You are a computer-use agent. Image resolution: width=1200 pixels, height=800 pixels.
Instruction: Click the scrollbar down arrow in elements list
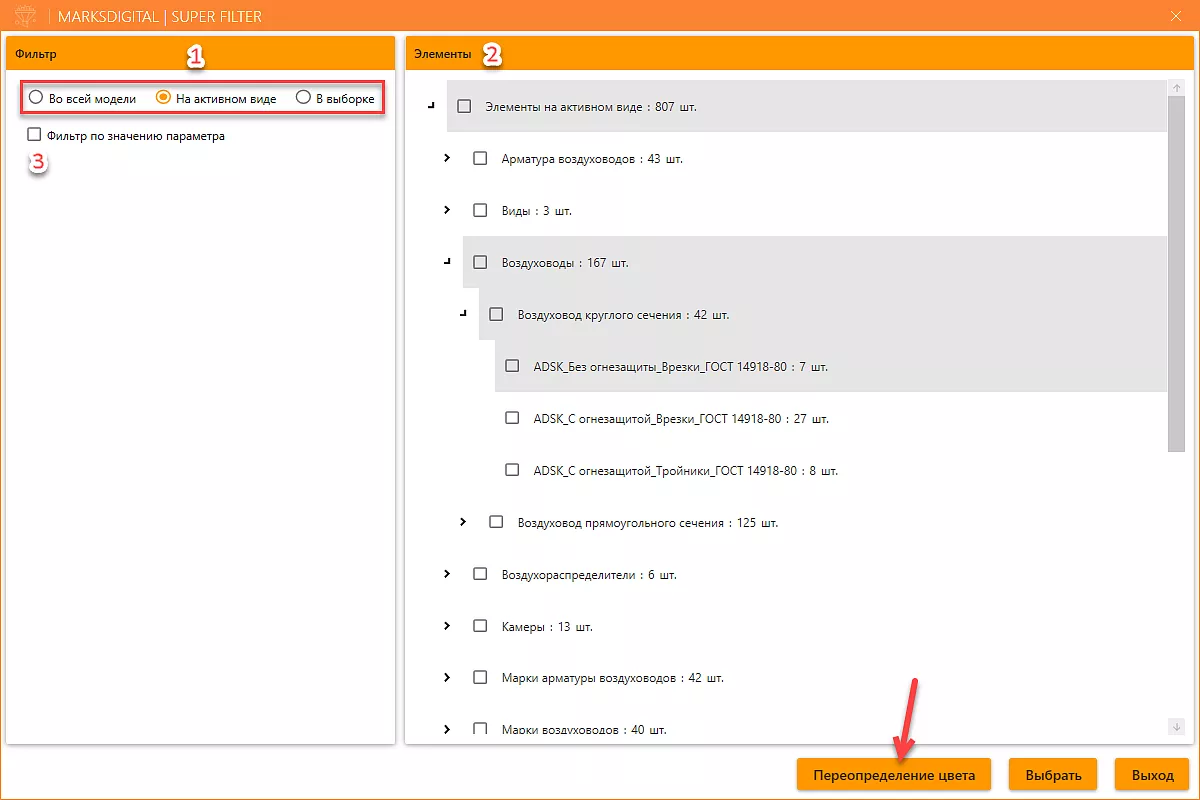pyautogui.click(x=1176, y=727)
